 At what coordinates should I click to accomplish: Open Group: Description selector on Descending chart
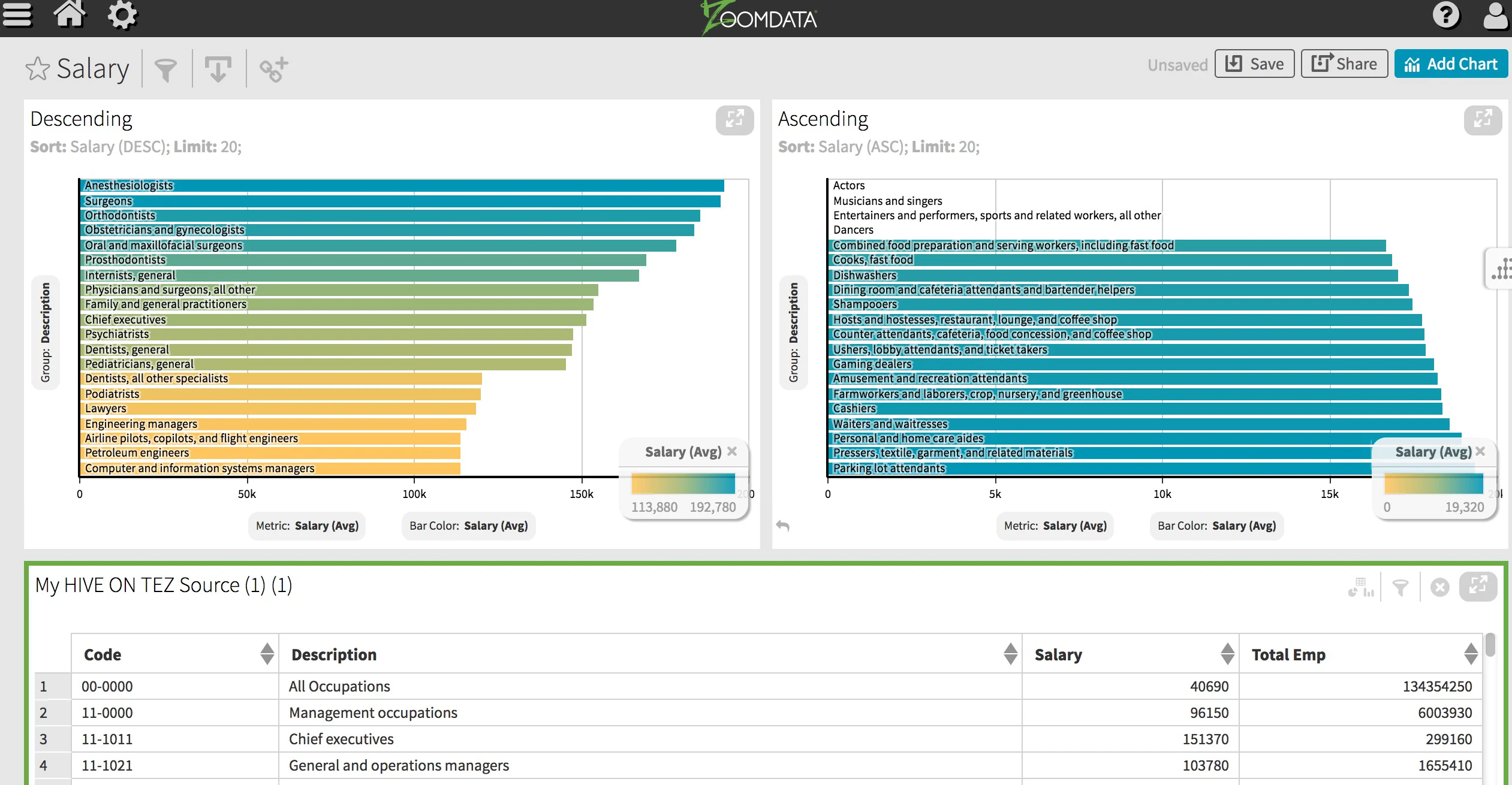[46, 333]
